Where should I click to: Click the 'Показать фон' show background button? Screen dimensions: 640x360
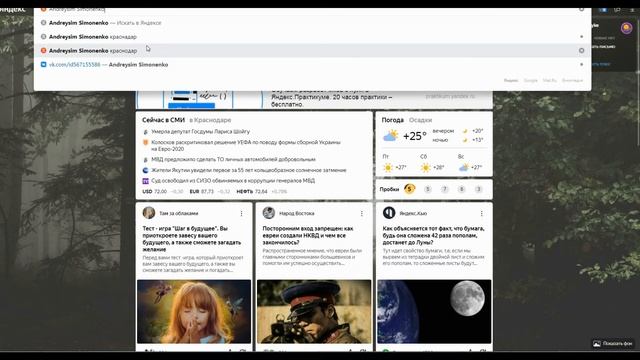pos(613,344)
